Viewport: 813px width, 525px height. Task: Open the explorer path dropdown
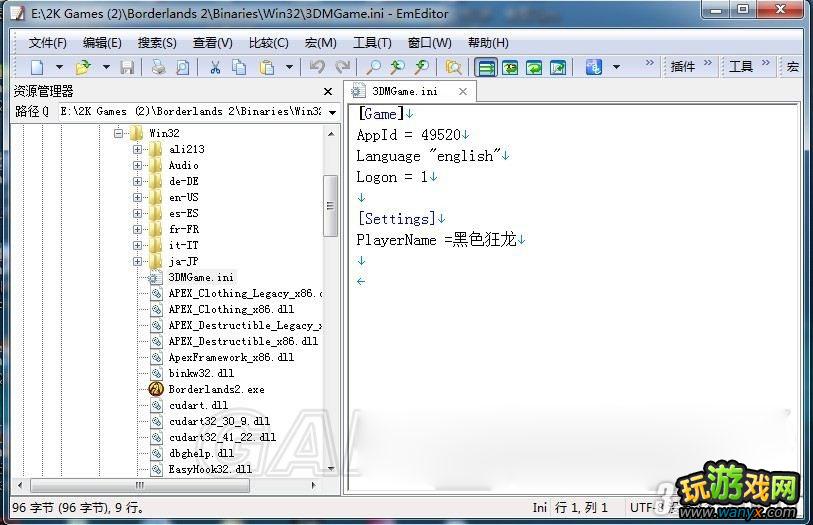[332, 112]
